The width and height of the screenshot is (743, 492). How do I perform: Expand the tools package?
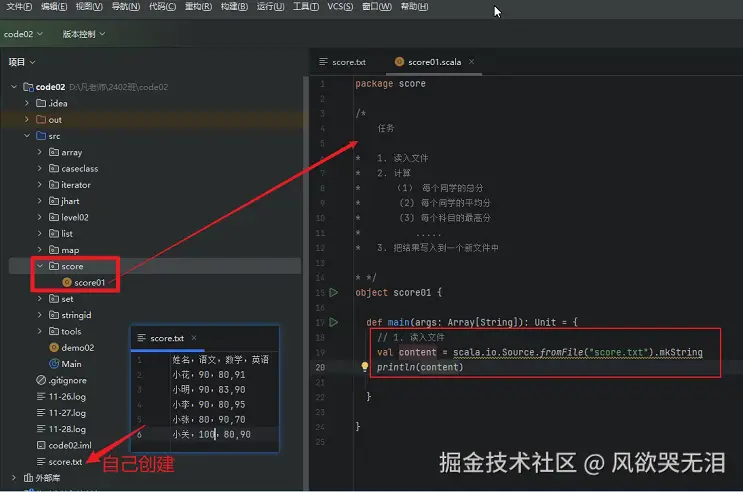click(40, 331)
